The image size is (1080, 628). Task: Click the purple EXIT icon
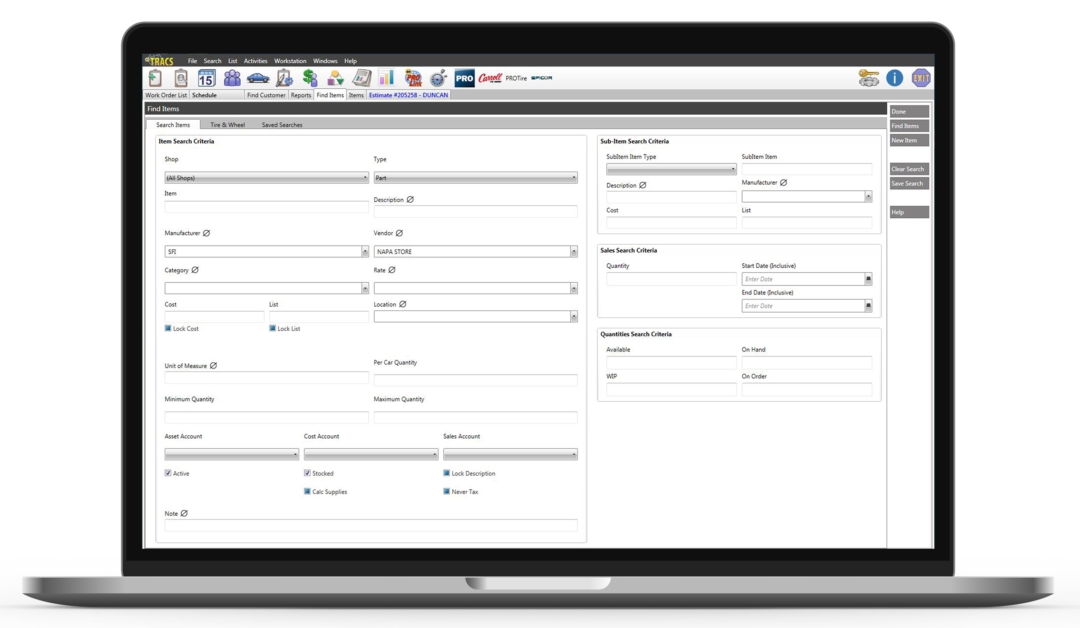(921, 78)
